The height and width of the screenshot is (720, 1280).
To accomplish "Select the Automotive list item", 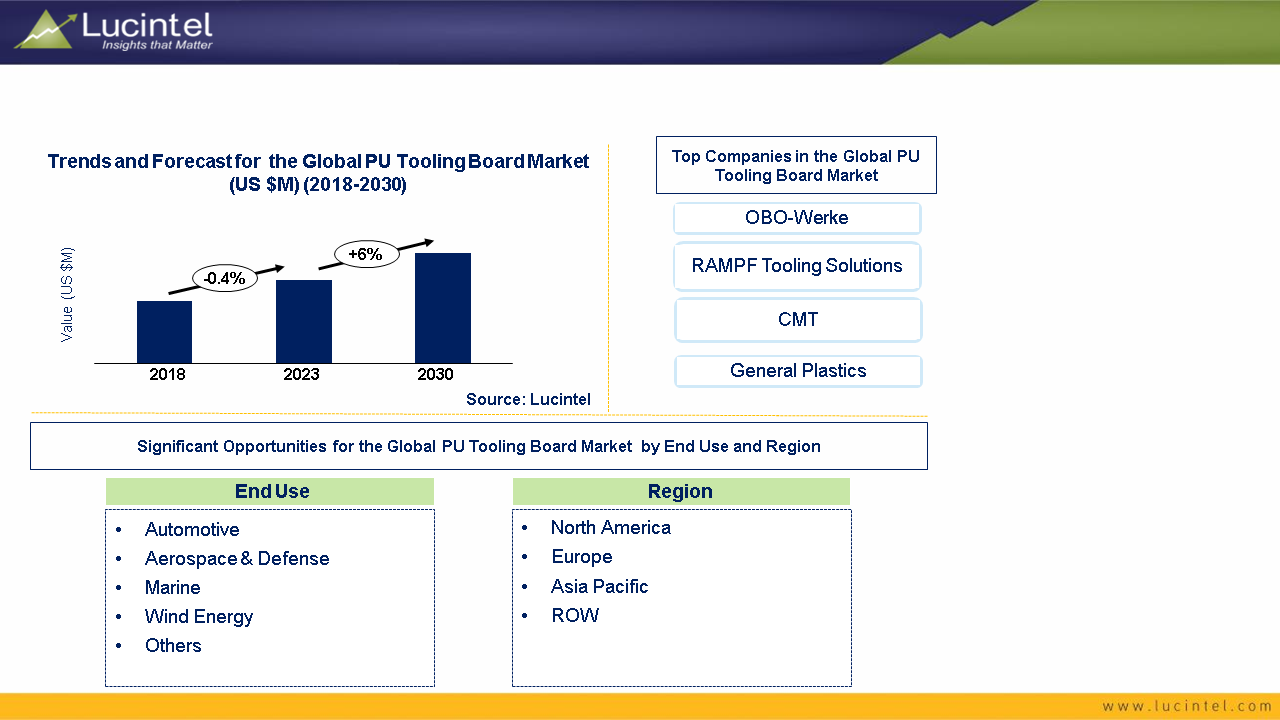I will pos(192,530).
